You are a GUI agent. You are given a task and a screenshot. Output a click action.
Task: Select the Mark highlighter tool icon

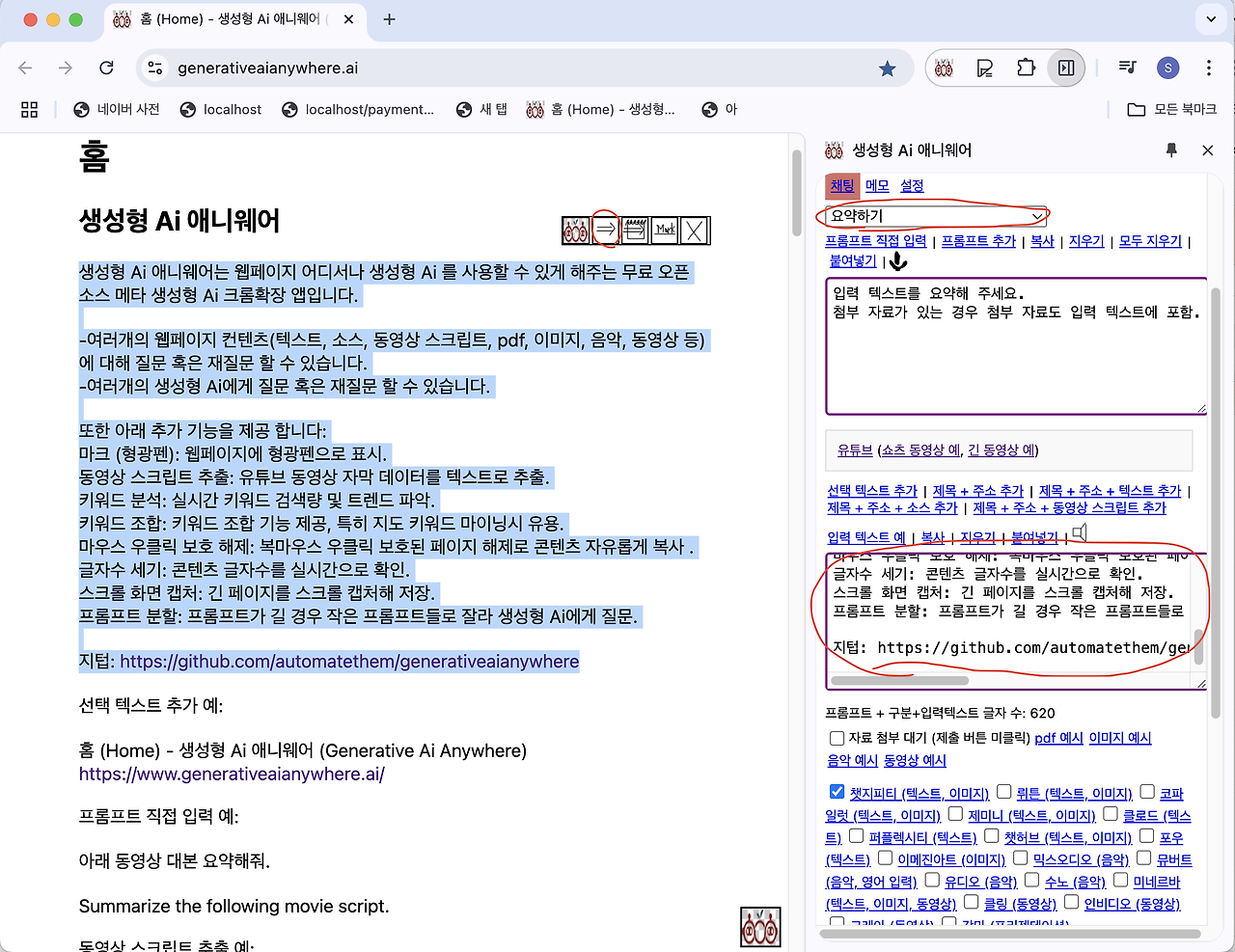point(665,231)
